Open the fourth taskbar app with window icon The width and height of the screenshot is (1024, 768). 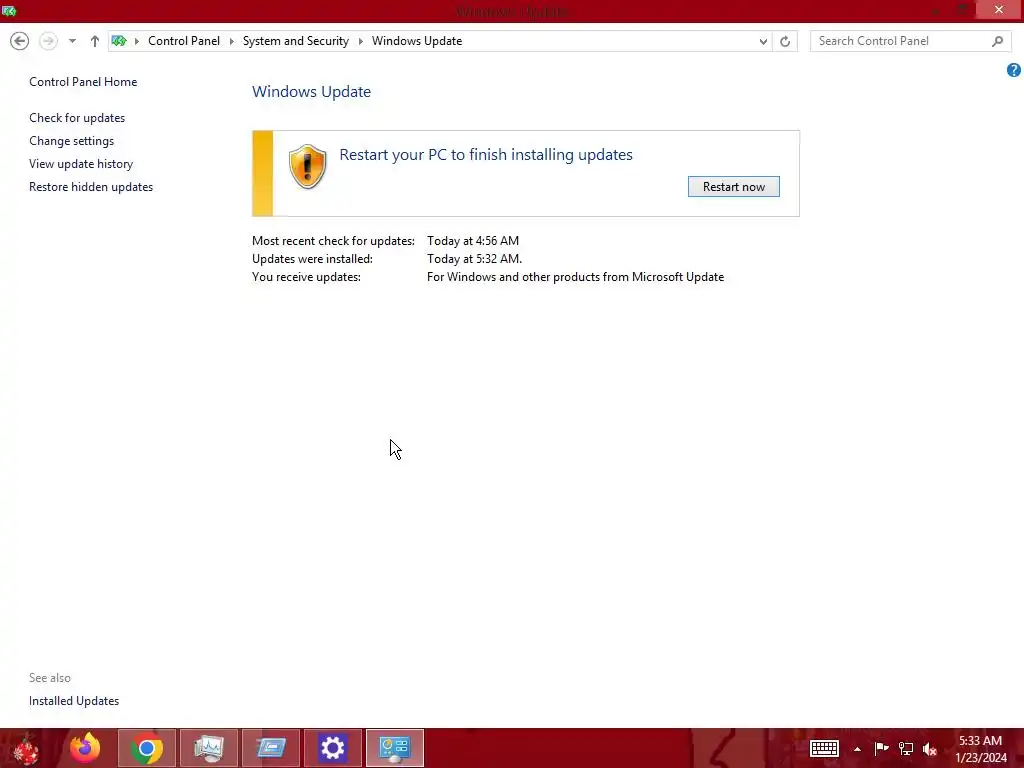coord(271,748)
